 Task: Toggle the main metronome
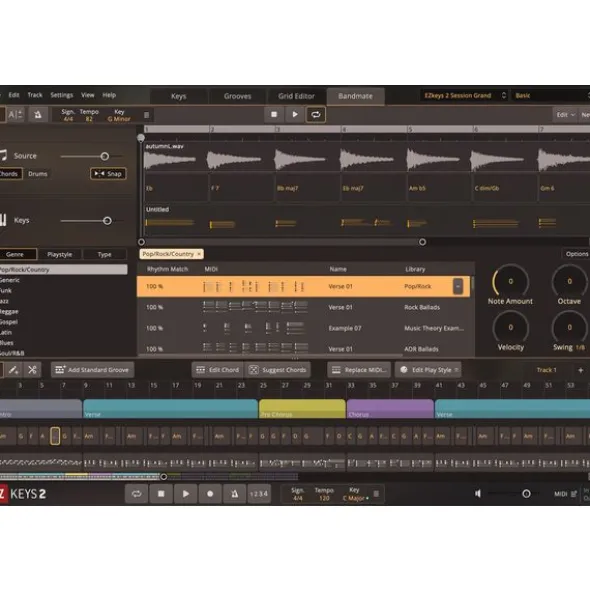[234, 494]
